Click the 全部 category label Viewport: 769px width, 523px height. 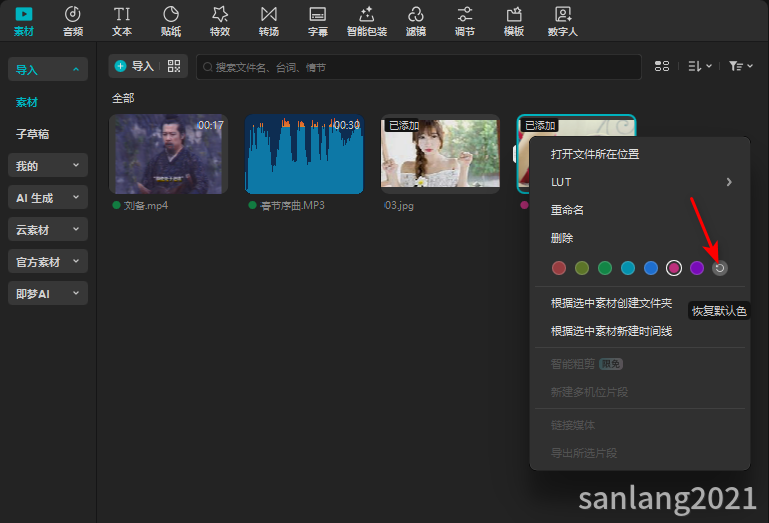[123, 98]
